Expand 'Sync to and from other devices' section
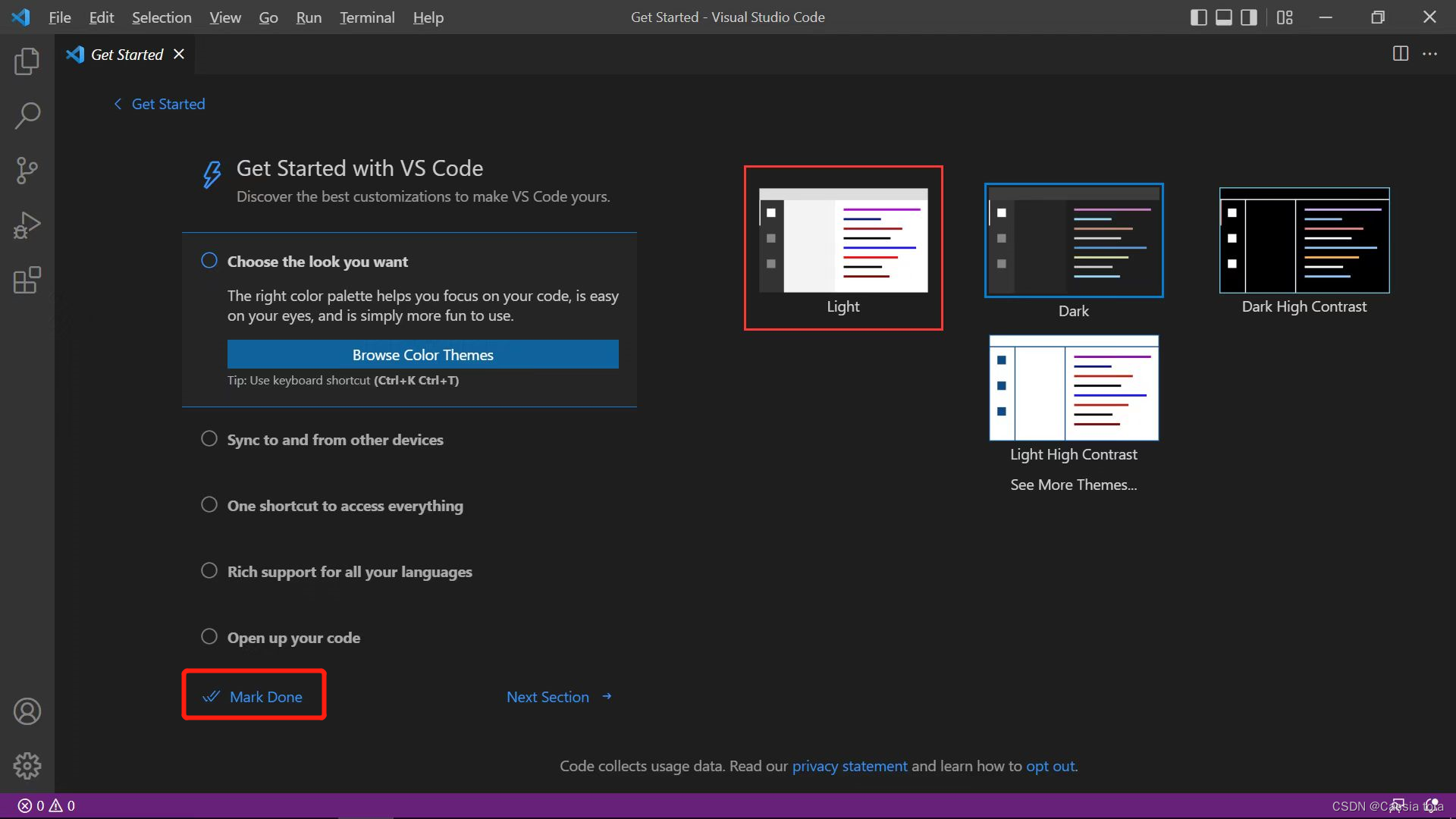 tap(335, 439)
